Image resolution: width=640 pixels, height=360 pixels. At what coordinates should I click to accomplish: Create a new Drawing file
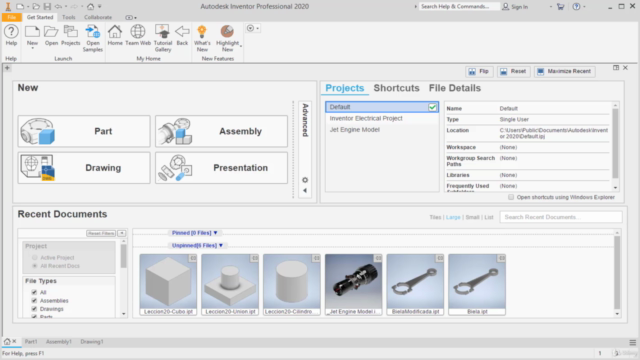tap(84, 168)
